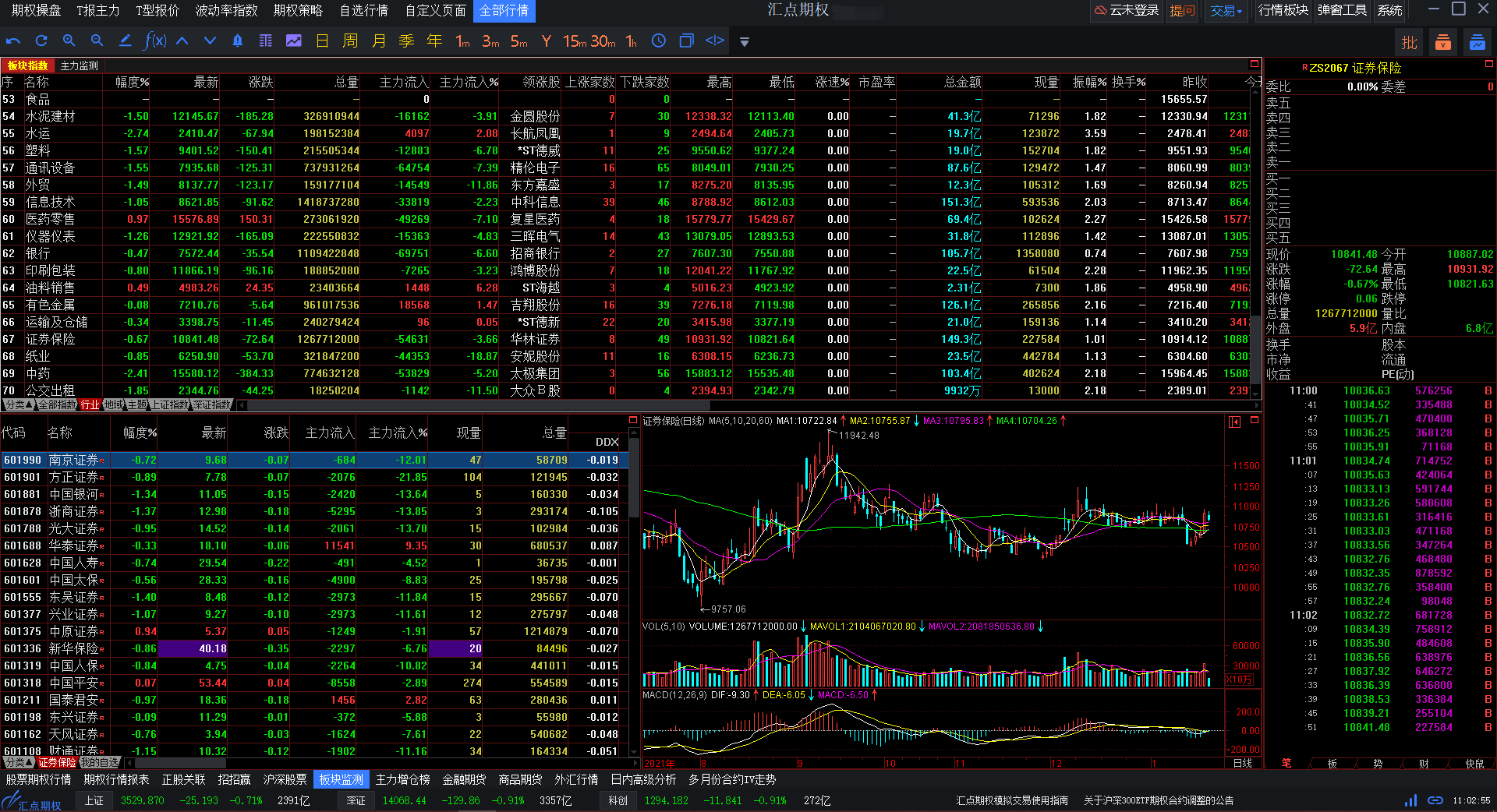The width and height of the screenshot is (1497, 812).
Task: Switch to daily period 日 icon
Action: point(322,41)
